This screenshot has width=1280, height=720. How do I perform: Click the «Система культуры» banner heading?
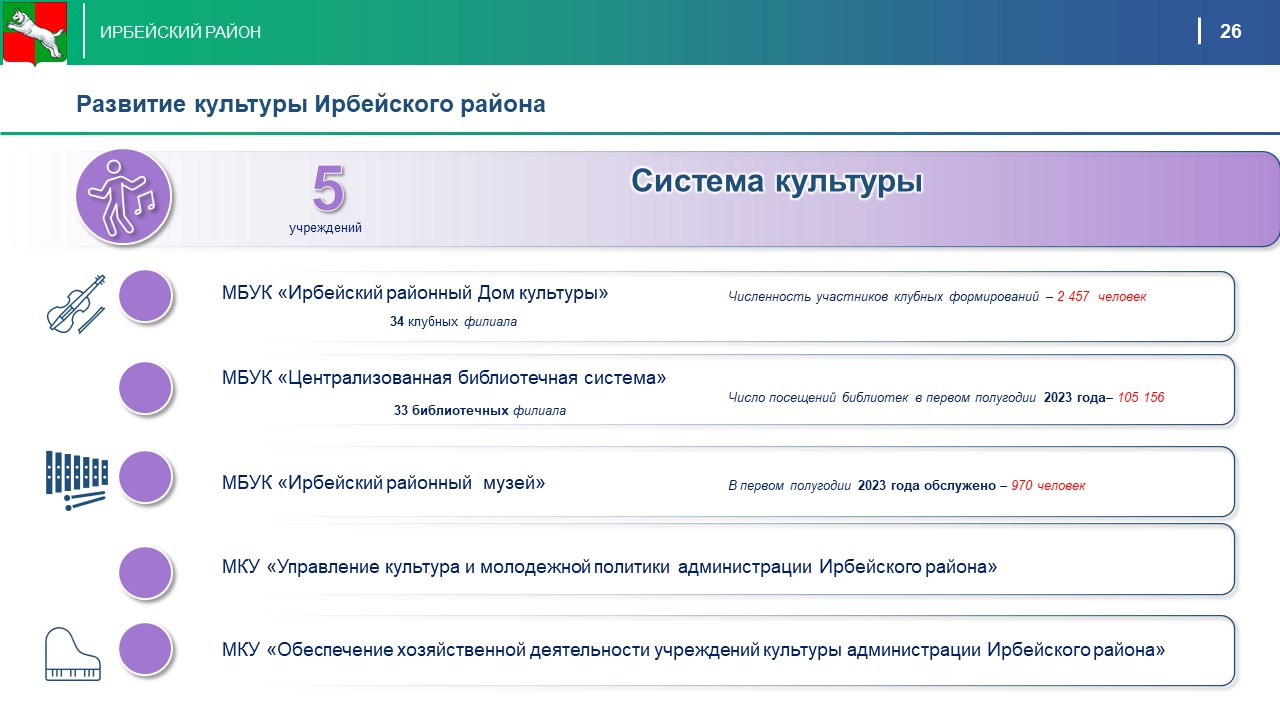point(776,182)
